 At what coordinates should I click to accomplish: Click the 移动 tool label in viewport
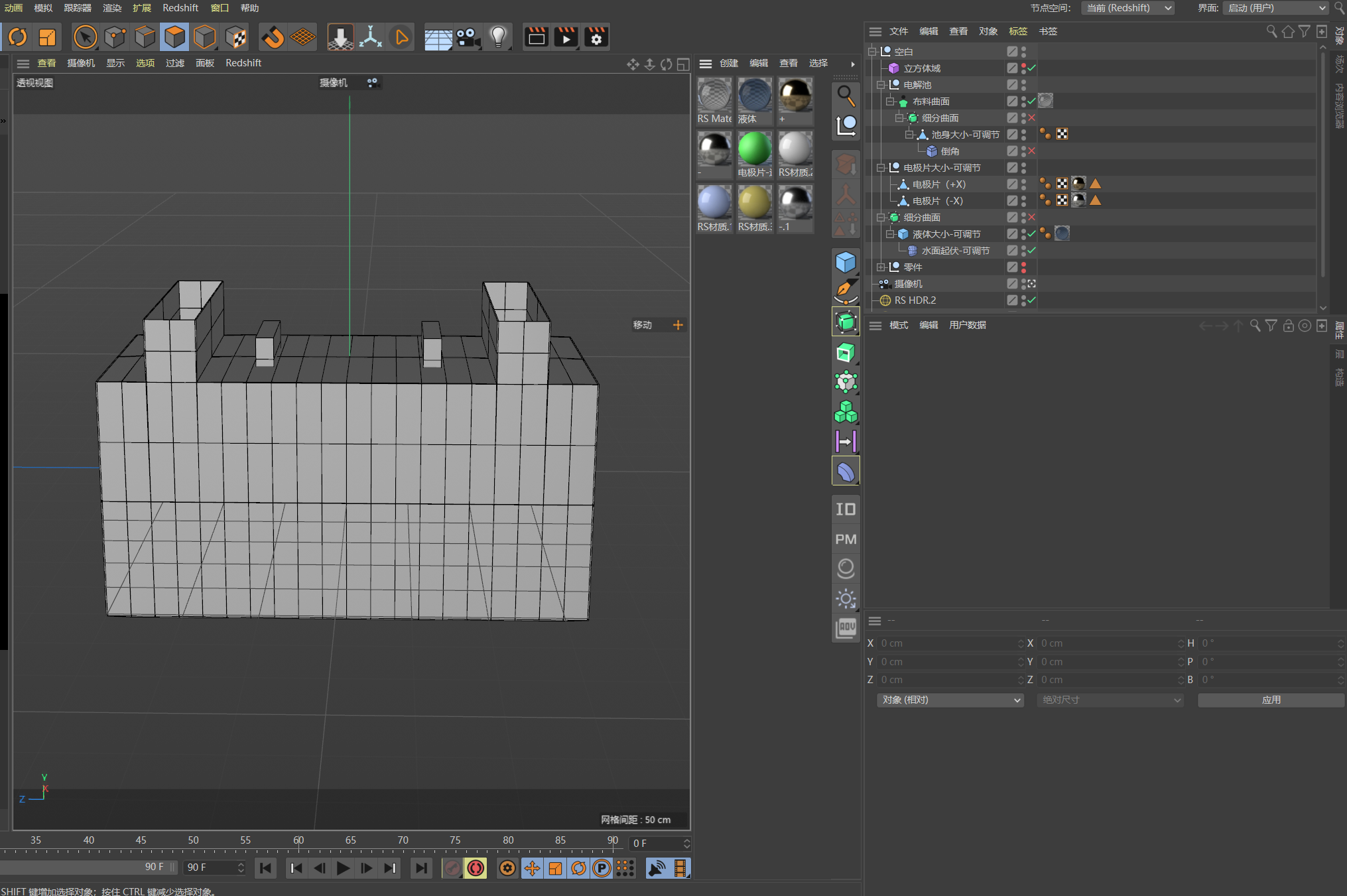[642, 325]
